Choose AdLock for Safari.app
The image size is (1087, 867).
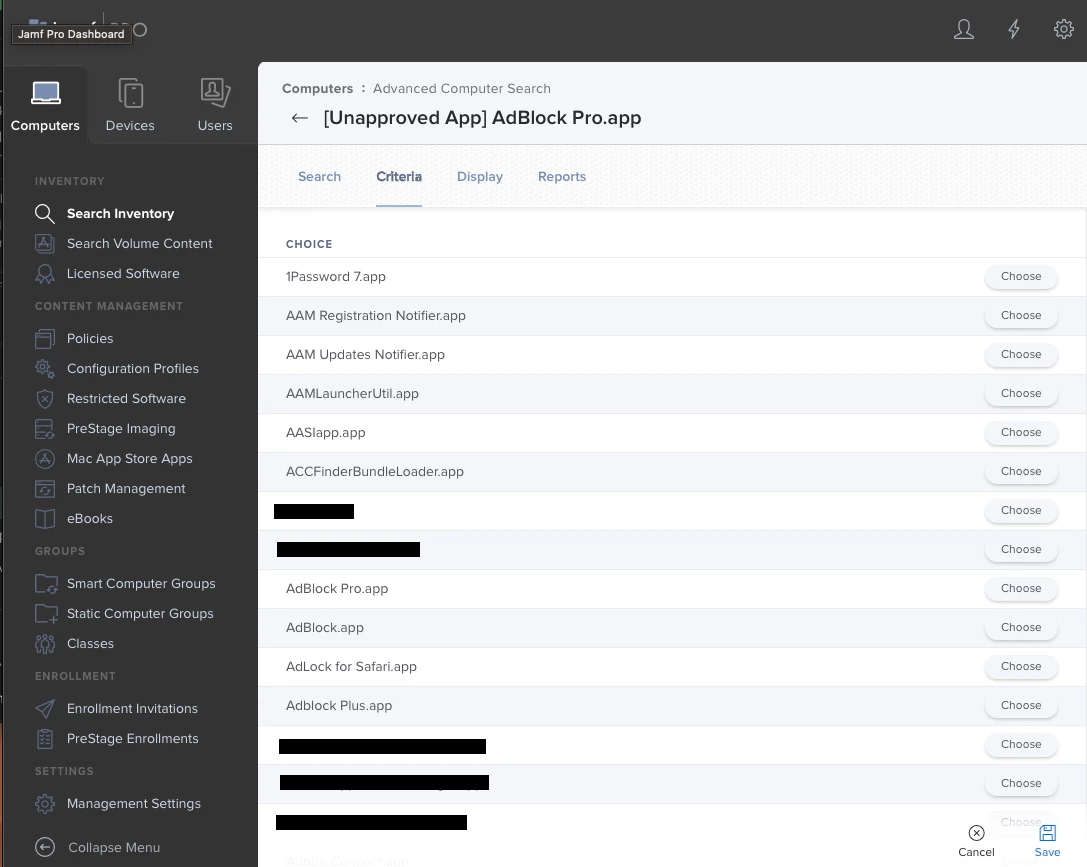[x=1020, y=666]
